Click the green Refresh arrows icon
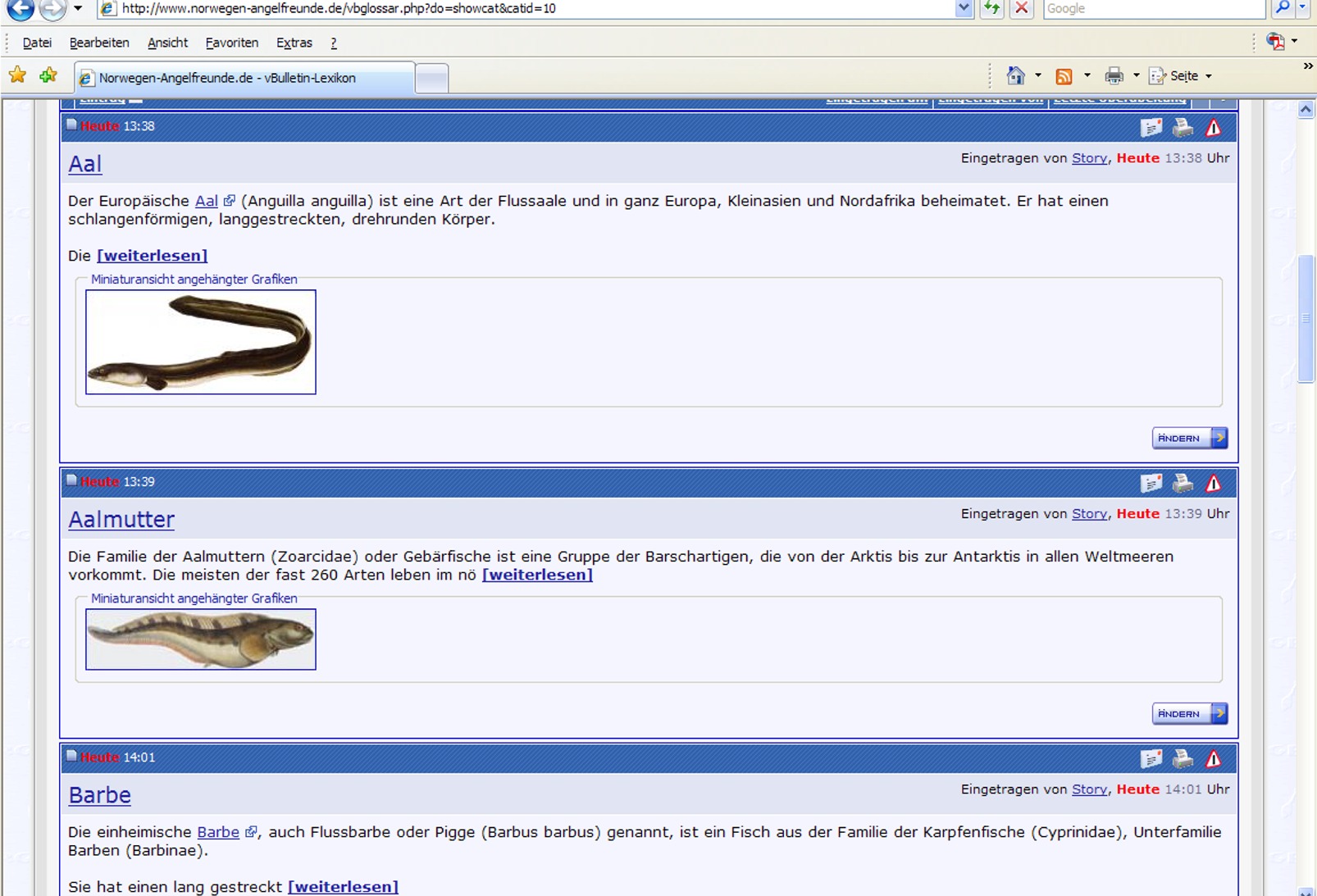The image size is (1317, 896). [x=992, y=8]
